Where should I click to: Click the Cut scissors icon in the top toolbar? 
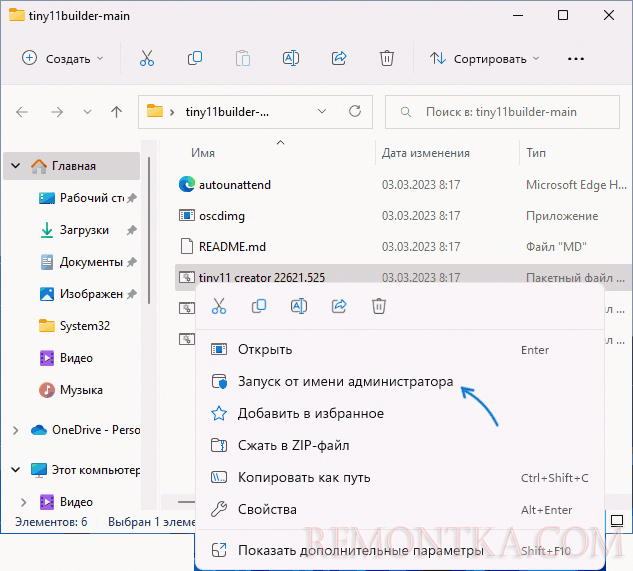point(147,59)
